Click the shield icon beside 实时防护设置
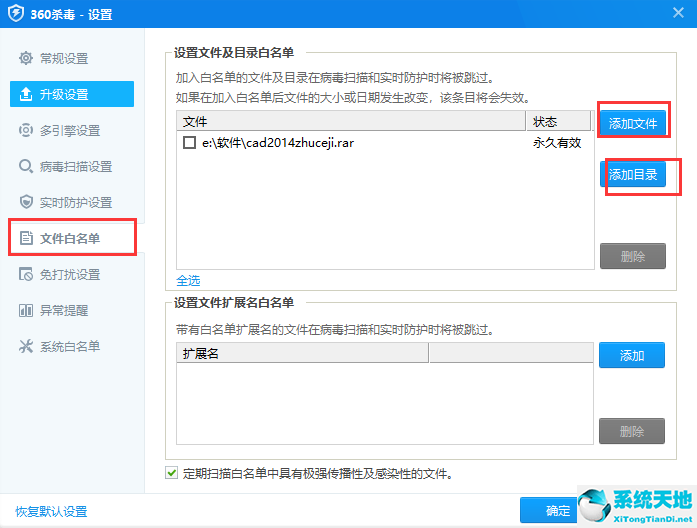 (x=26, y=202)
